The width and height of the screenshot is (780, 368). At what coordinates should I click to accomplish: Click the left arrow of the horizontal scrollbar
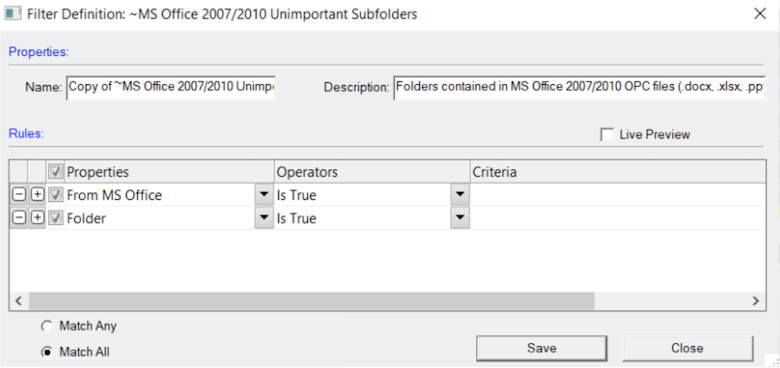[x=19, y=301]
